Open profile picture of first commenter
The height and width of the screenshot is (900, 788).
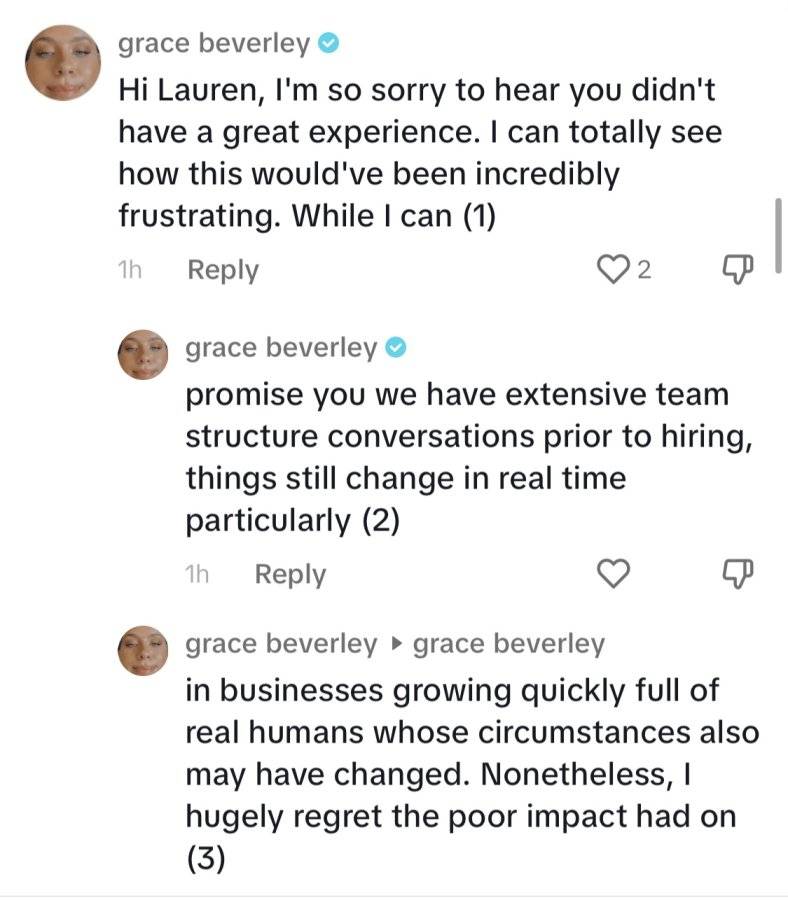point(63,62)
